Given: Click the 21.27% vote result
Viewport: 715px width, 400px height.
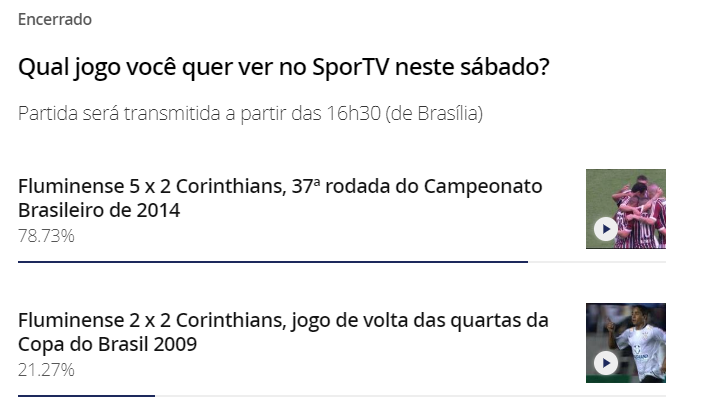Looking at the screenshot, I should pos(46,369).
